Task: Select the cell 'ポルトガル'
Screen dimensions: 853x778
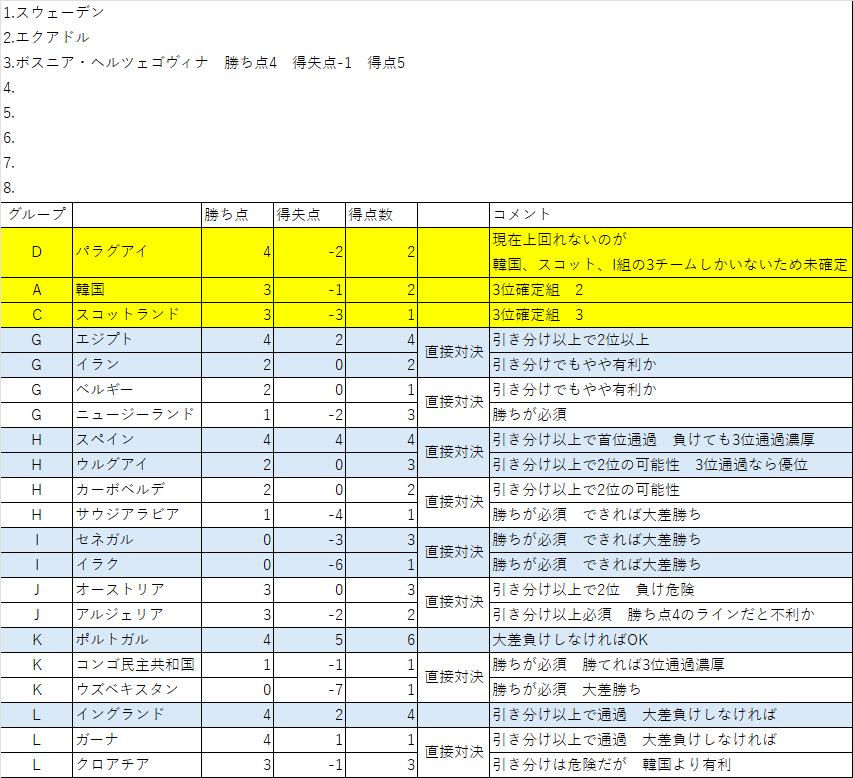Action: click(137, 640)
